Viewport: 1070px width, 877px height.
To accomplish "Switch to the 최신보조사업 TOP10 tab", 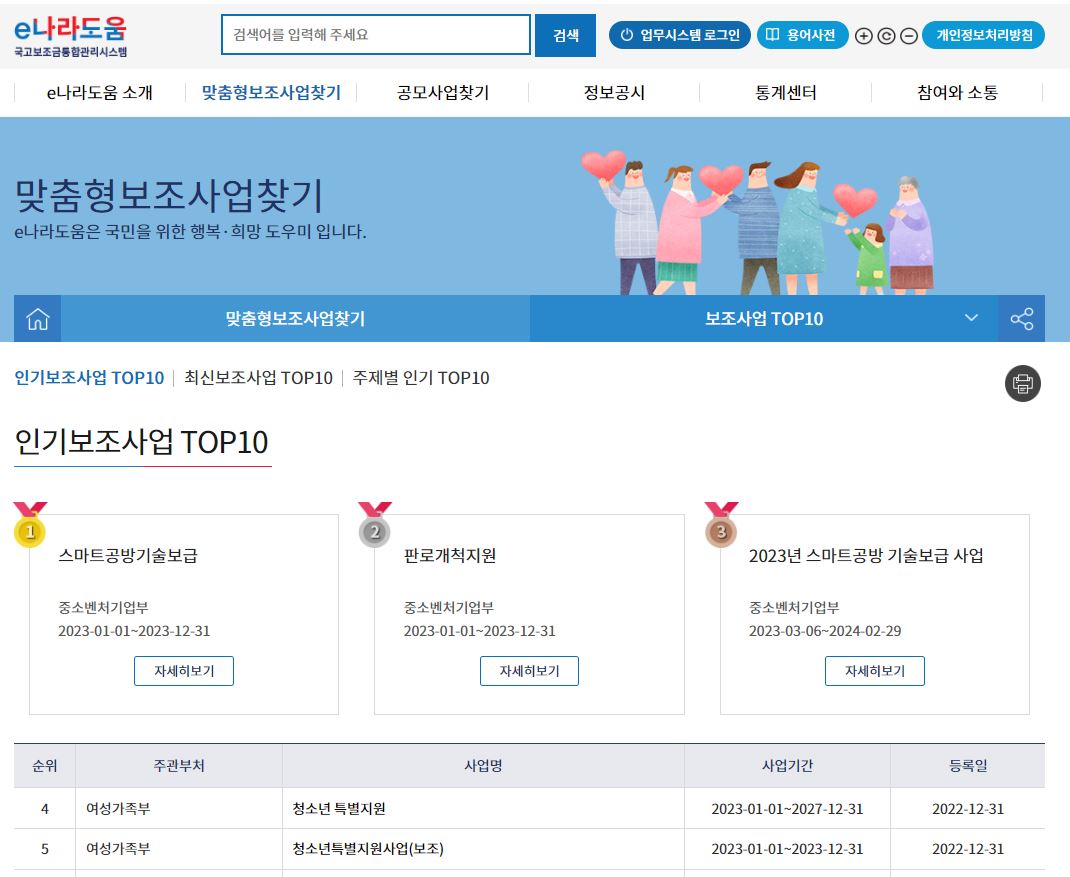I will [x=258, y=378].
